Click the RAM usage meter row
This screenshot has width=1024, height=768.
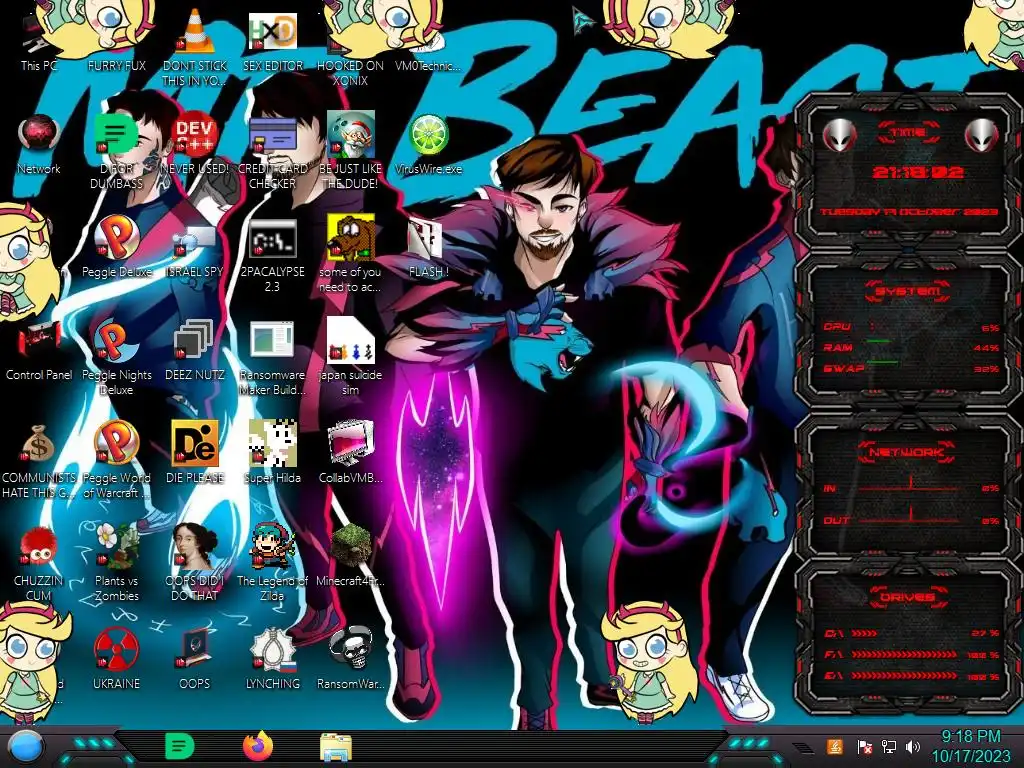(x=911, y=348)
